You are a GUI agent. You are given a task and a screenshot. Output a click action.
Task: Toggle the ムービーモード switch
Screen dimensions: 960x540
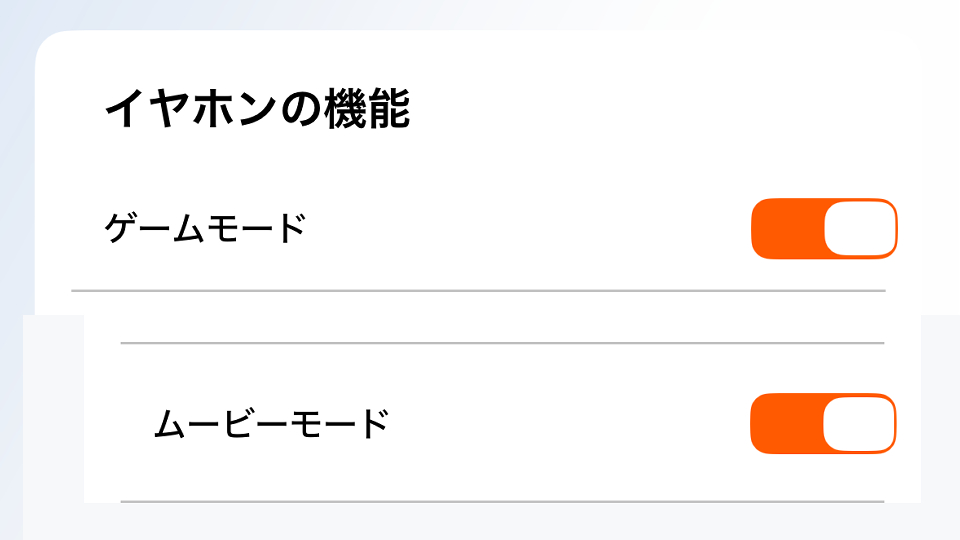pos(823,424)
